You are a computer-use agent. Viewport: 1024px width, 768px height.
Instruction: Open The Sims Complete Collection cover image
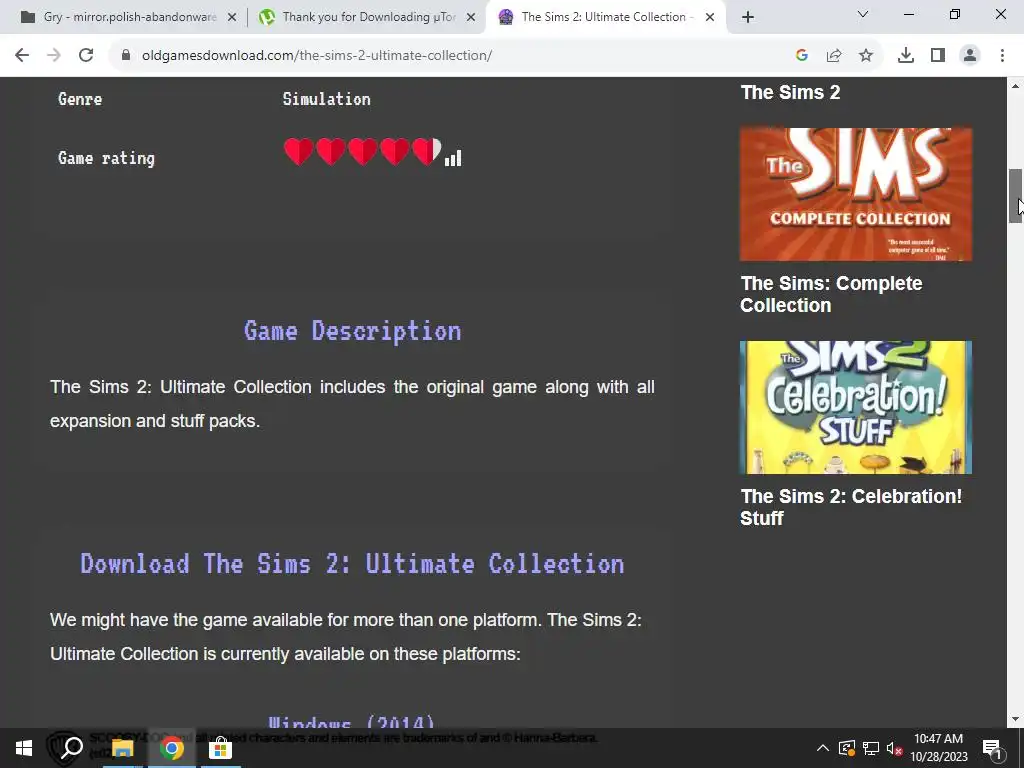tap(856, 194)
